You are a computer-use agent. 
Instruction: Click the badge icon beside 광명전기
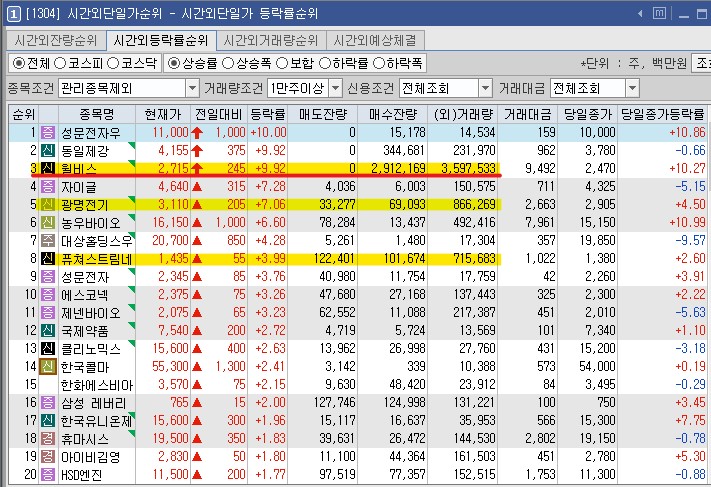[48, 205]
